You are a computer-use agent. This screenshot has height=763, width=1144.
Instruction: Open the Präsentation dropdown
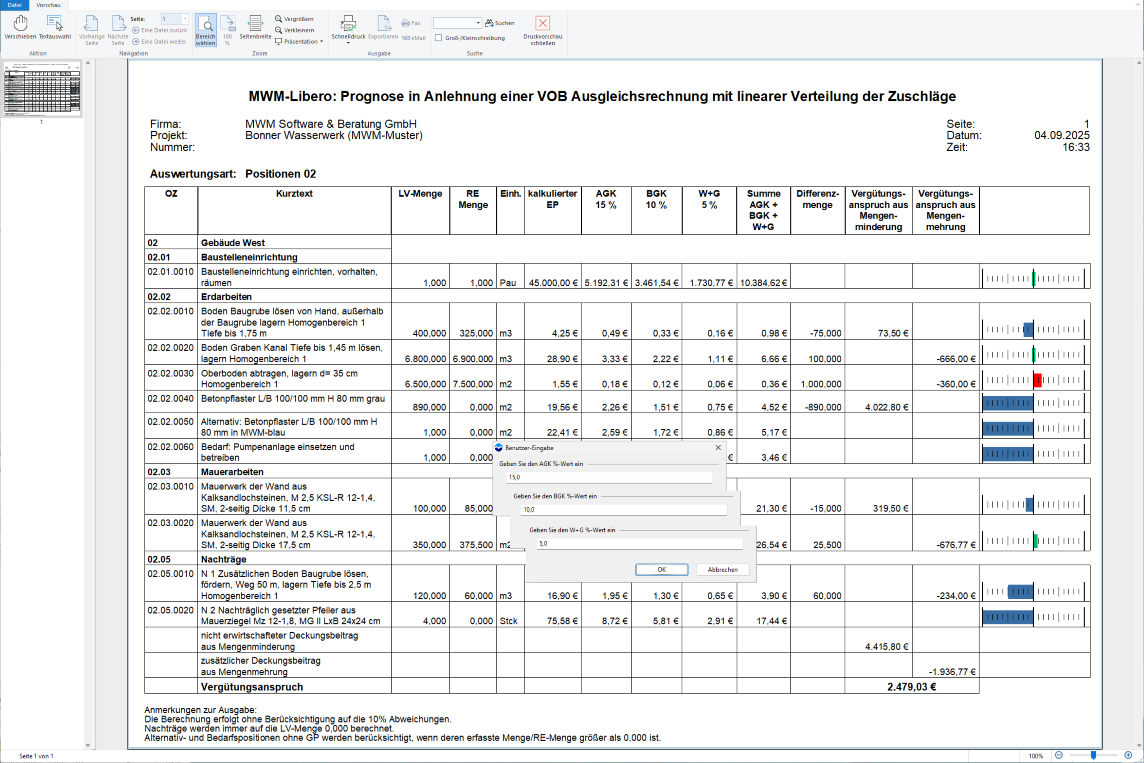(298, 42)
